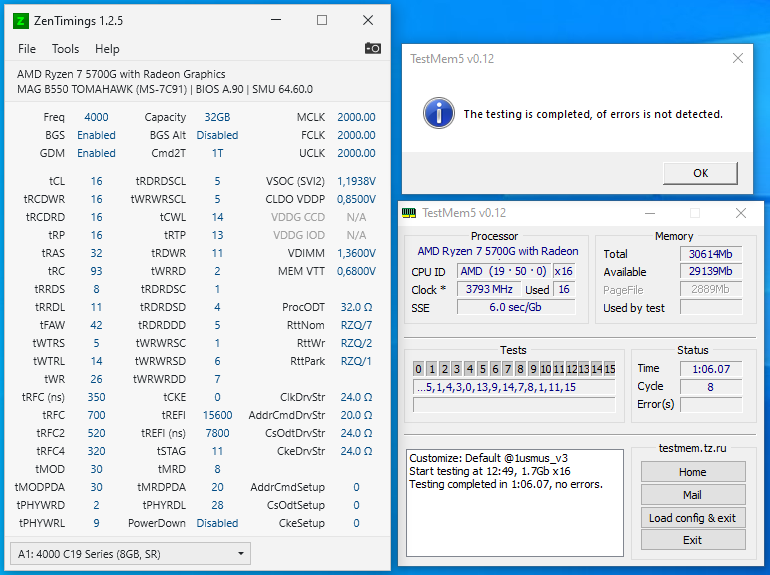Click the Cmd2T value 1T

coord(217,153)
